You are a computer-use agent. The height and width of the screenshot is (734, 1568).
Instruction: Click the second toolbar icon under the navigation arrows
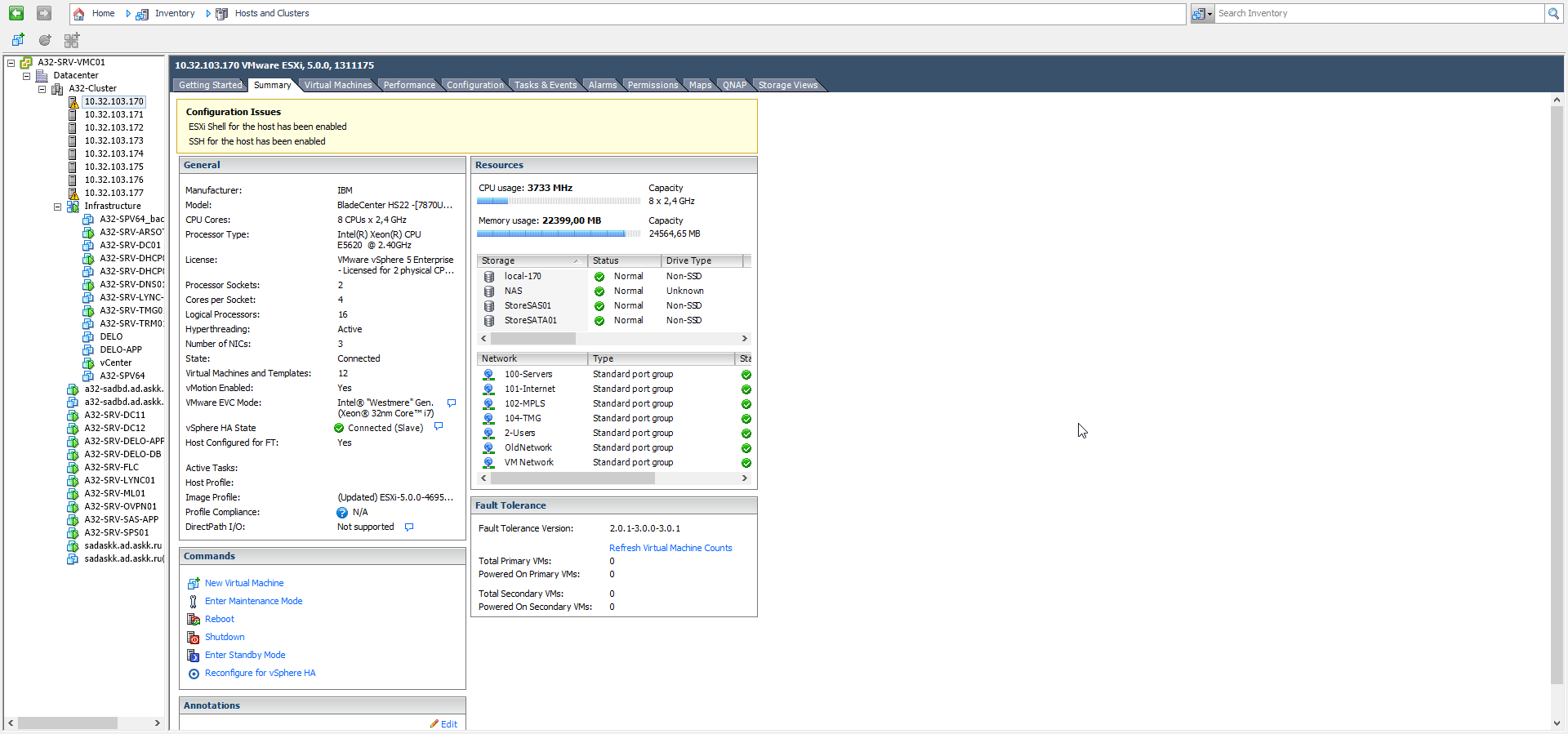(45, 39)
